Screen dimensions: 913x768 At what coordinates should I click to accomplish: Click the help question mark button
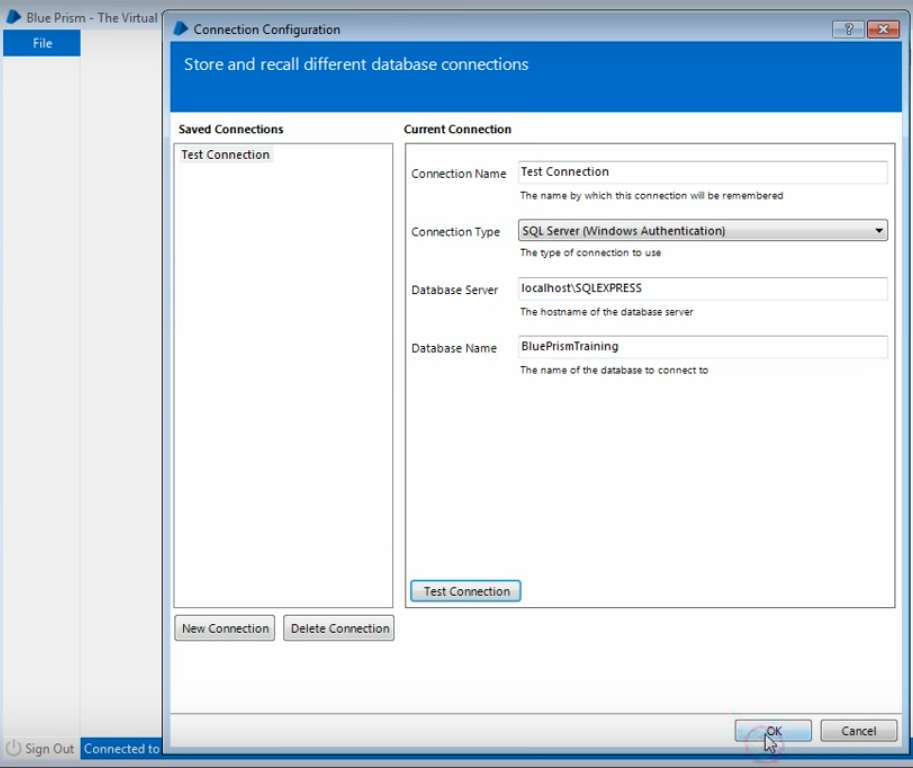point(848,29)
